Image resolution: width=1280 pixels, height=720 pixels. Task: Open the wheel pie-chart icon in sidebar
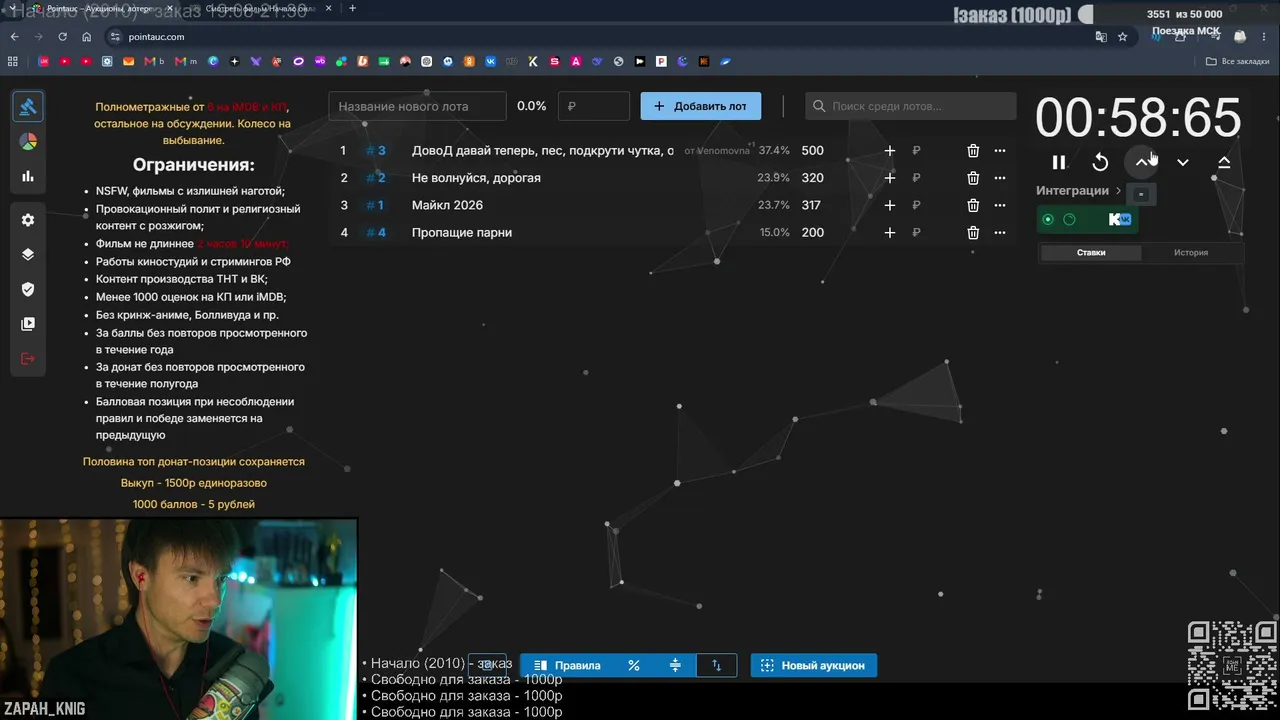pos(28,142)
